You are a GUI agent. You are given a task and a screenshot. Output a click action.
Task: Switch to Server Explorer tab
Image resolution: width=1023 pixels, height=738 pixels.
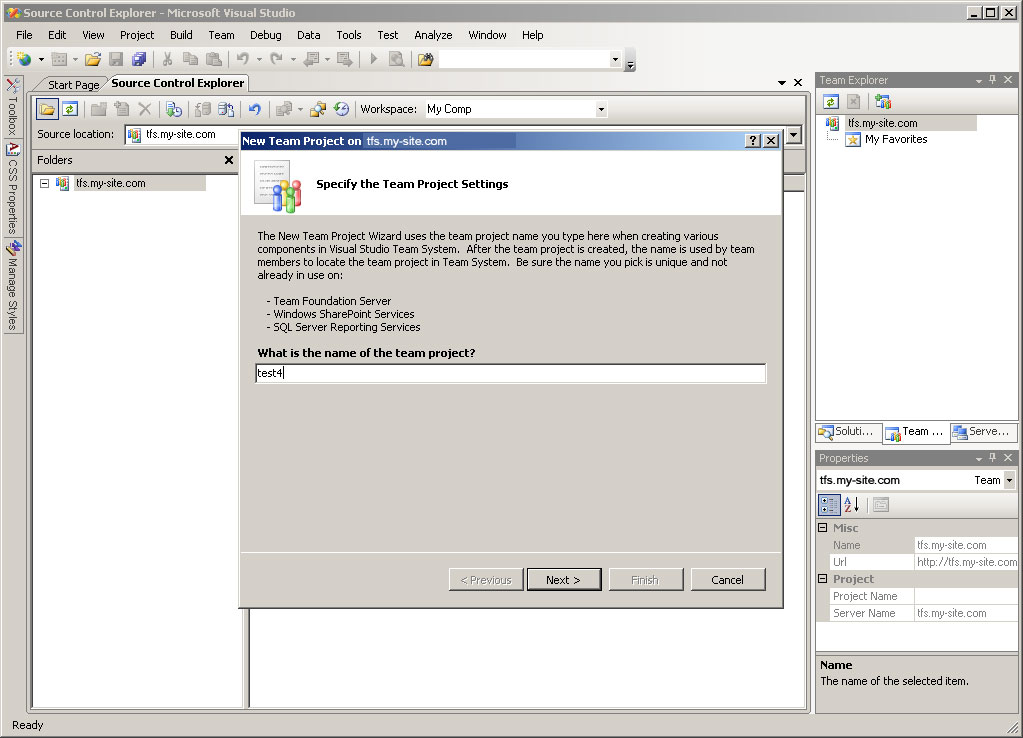tap(983, 431)
